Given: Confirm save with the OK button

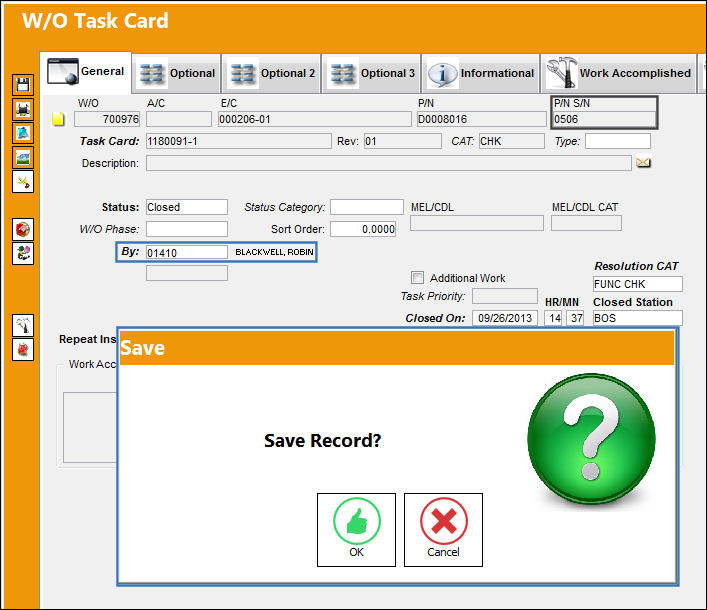Looking at the screenshot, I should 356,530.
